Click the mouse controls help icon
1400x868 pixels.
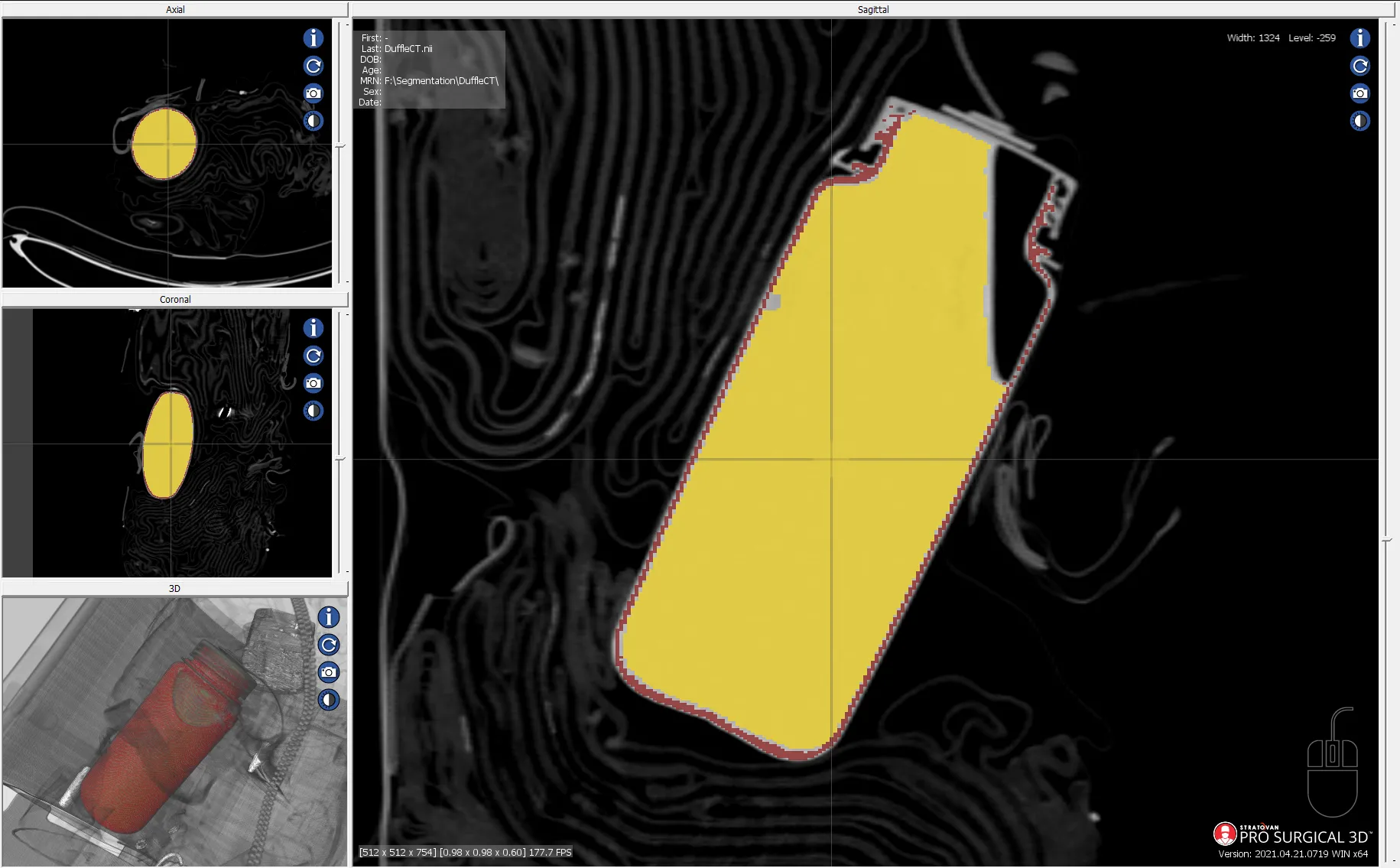pos(1332,763)
